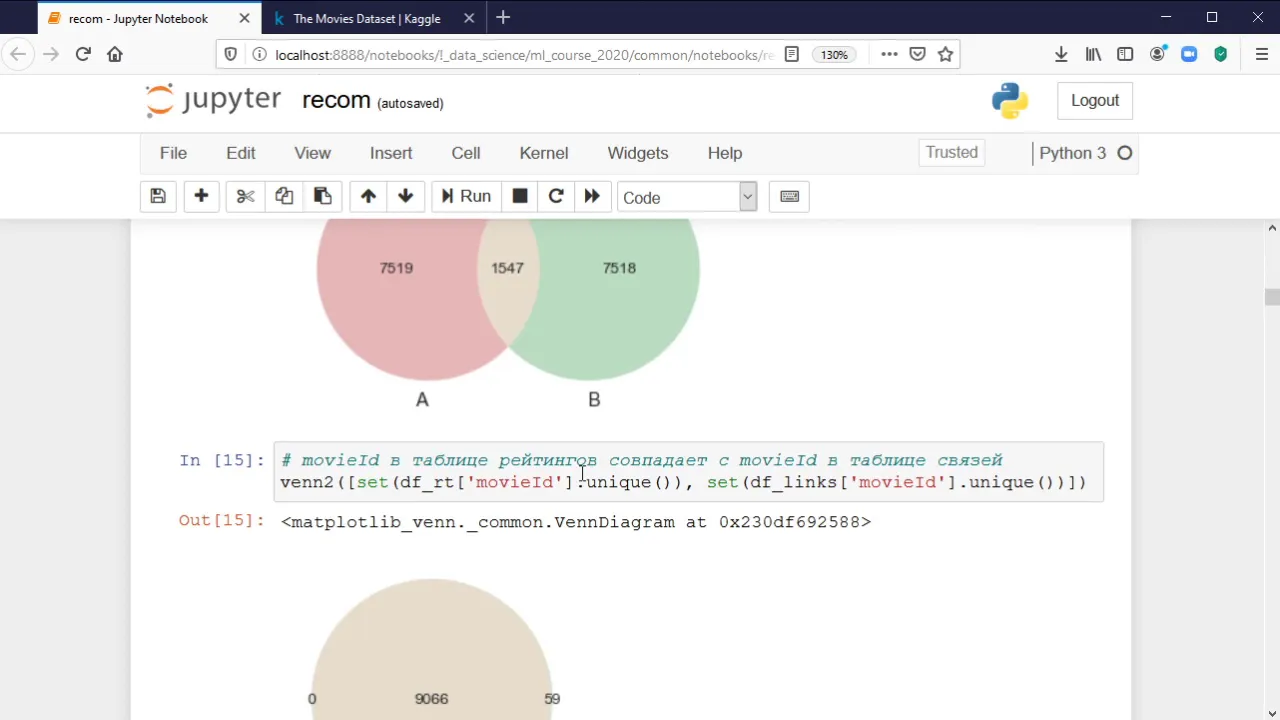Open the Insert menu
The width and height of the screenshot is (1280, 720).
pyautogui.click(x=391, y=153)
